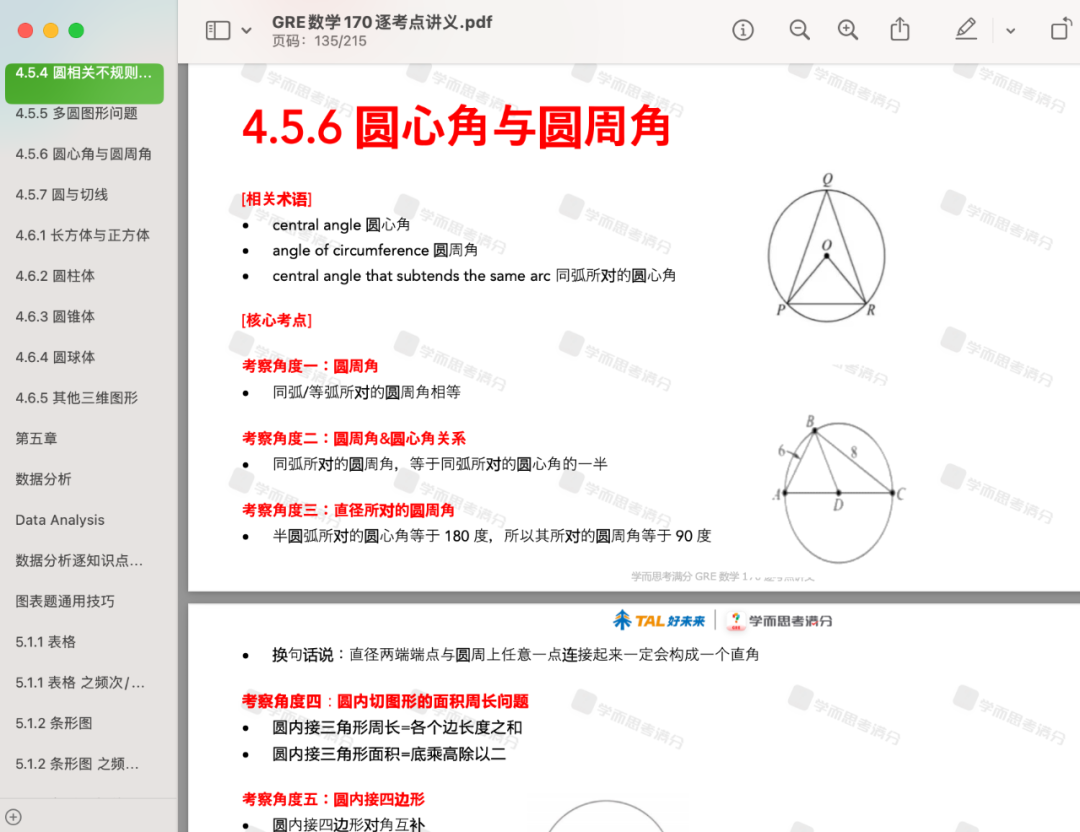This screenshot has height=832, width=1080.
Task: Jump to 4.6.1 长方体与正方体 section
Action: point(83,235)
